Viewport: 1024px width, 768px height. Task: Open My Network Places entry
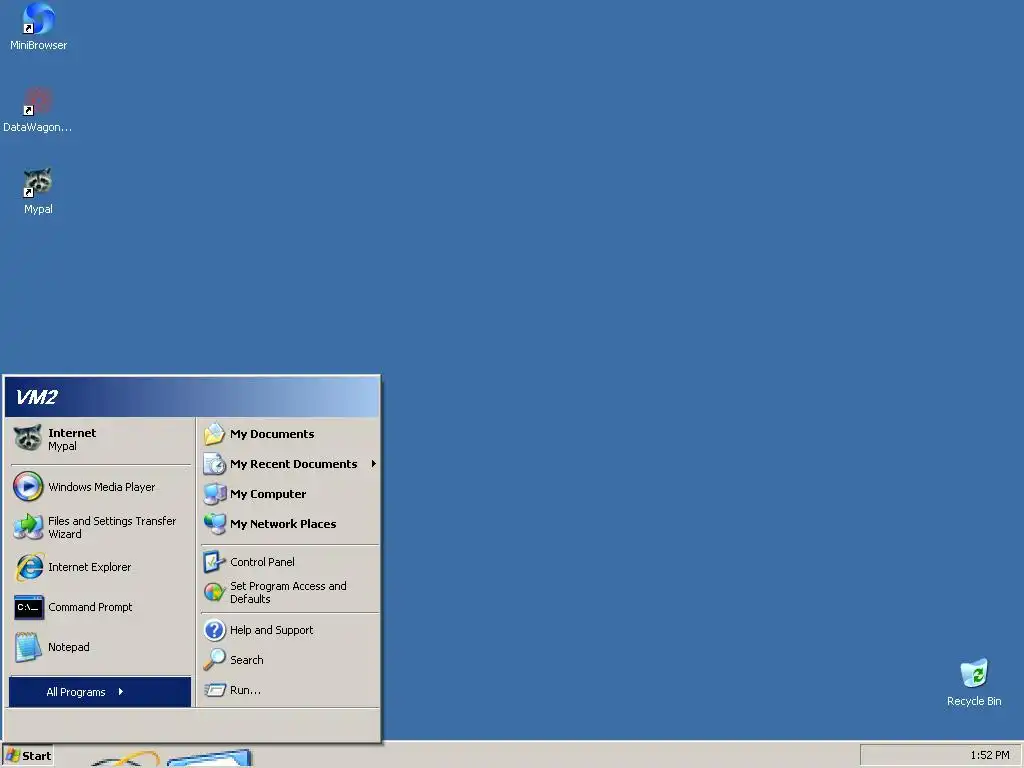click(290, 524)
